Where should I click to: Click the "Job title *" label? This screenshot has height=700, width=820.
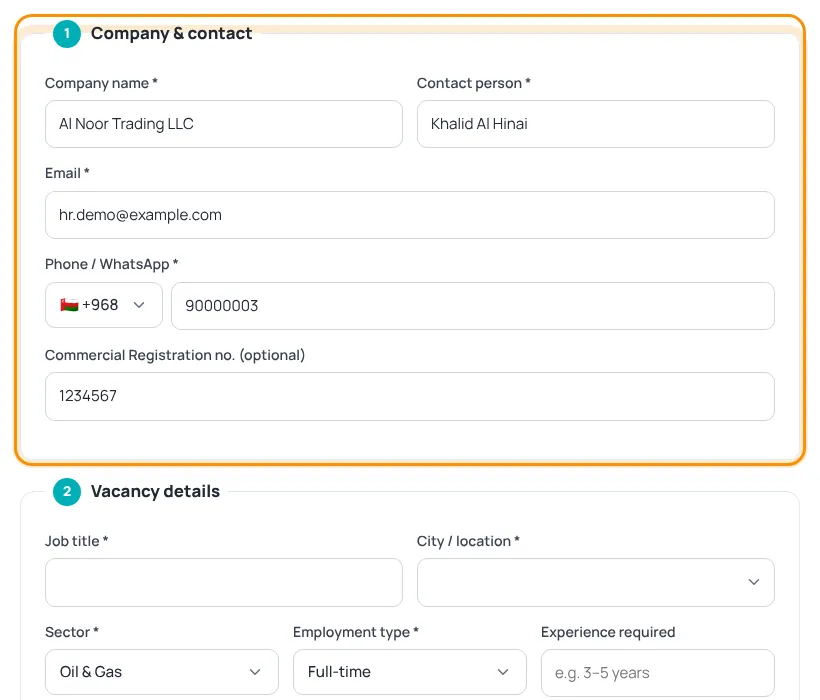(x=76, y=541)
